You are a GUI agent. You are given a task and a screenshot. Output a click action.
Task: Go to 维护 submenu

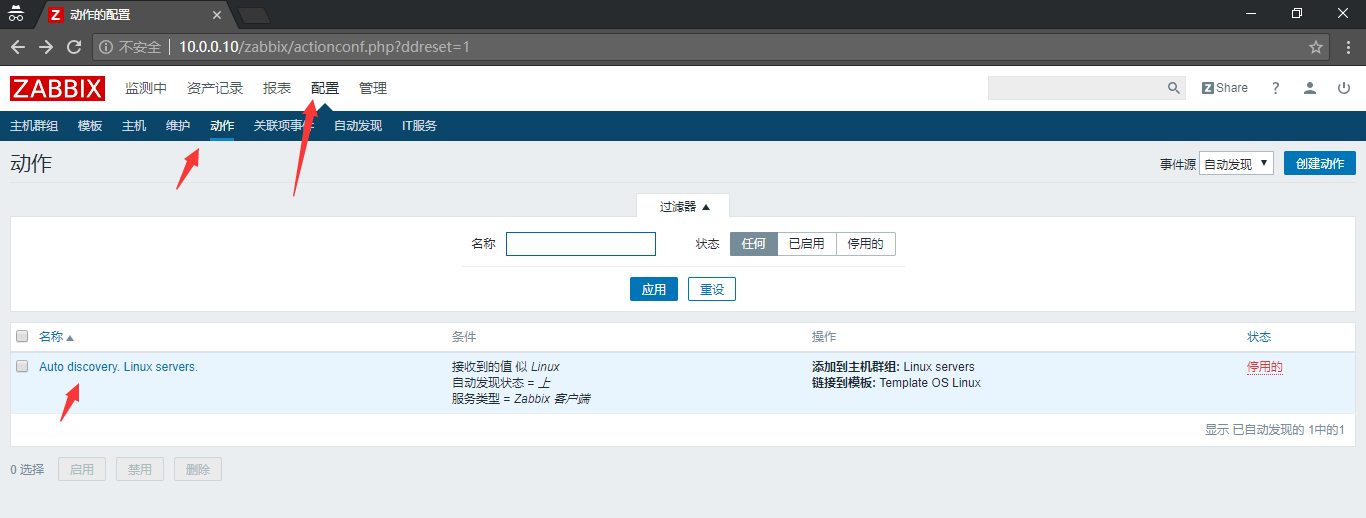[178, 126]
